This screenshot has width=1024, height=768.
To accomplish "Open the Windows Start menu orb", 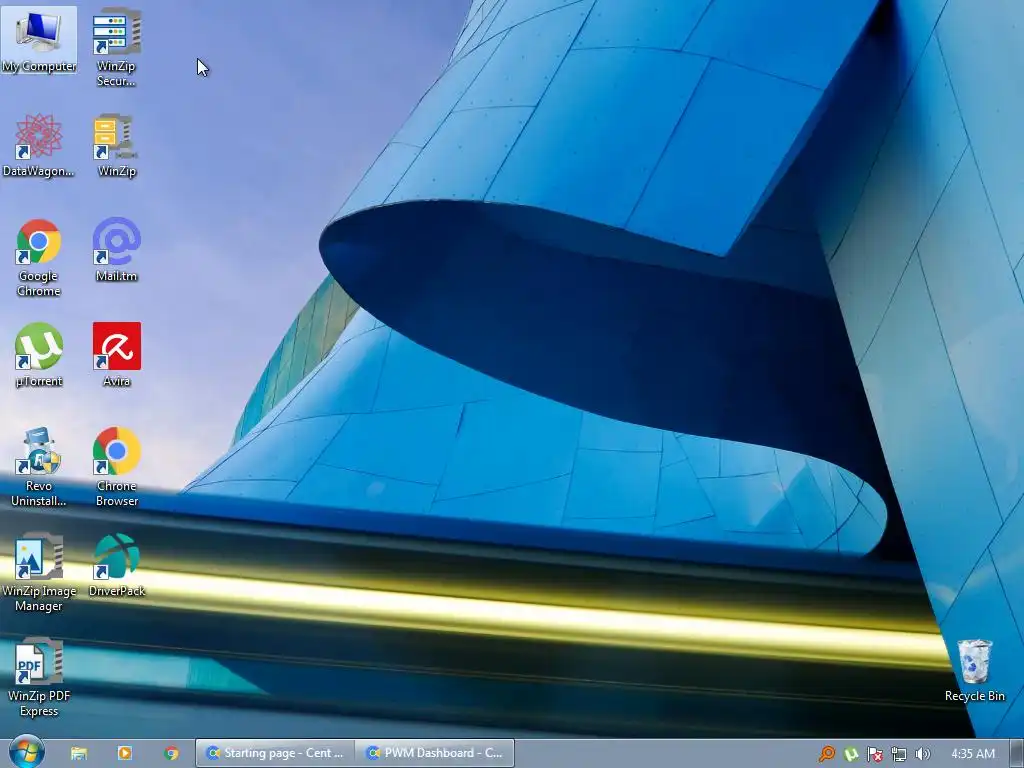I will pos(26,752).
